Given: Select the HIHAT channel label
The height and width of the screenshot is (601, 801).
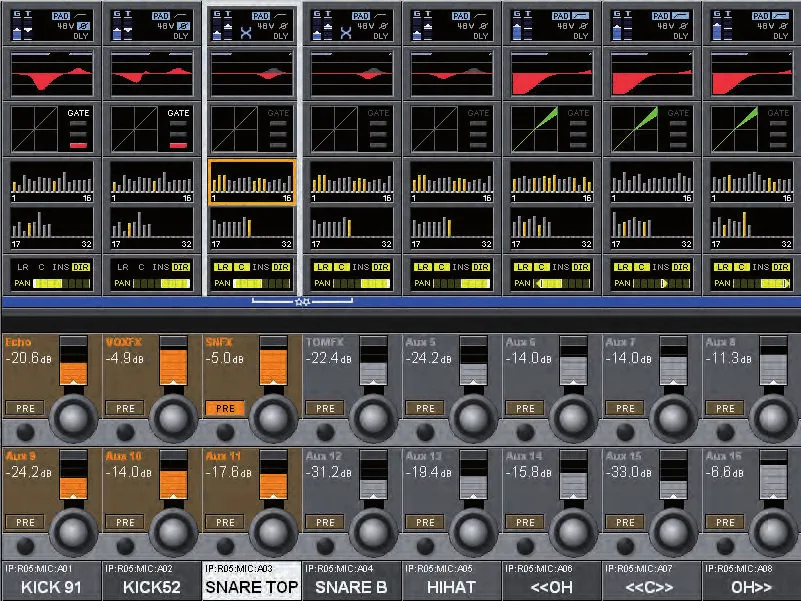Looking at the screenshot, I should (452, 581).
